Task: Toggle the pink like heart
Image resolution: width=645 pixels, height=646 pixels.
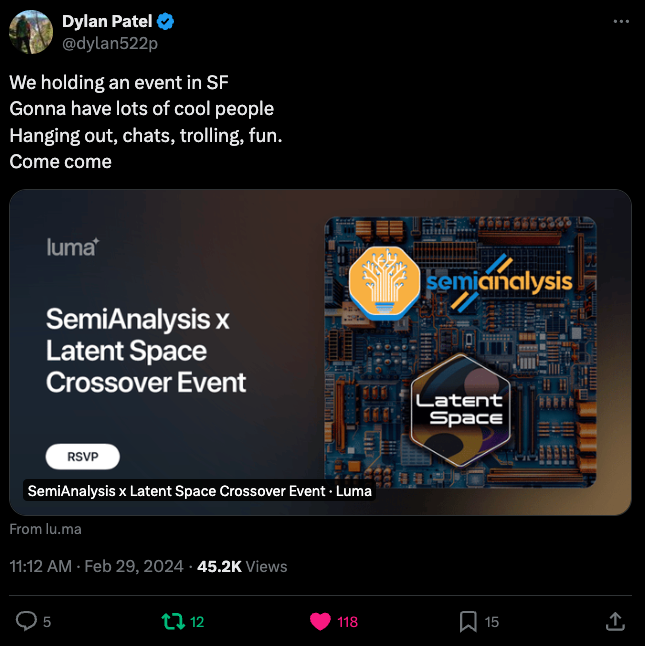Action: click(320, 621)
